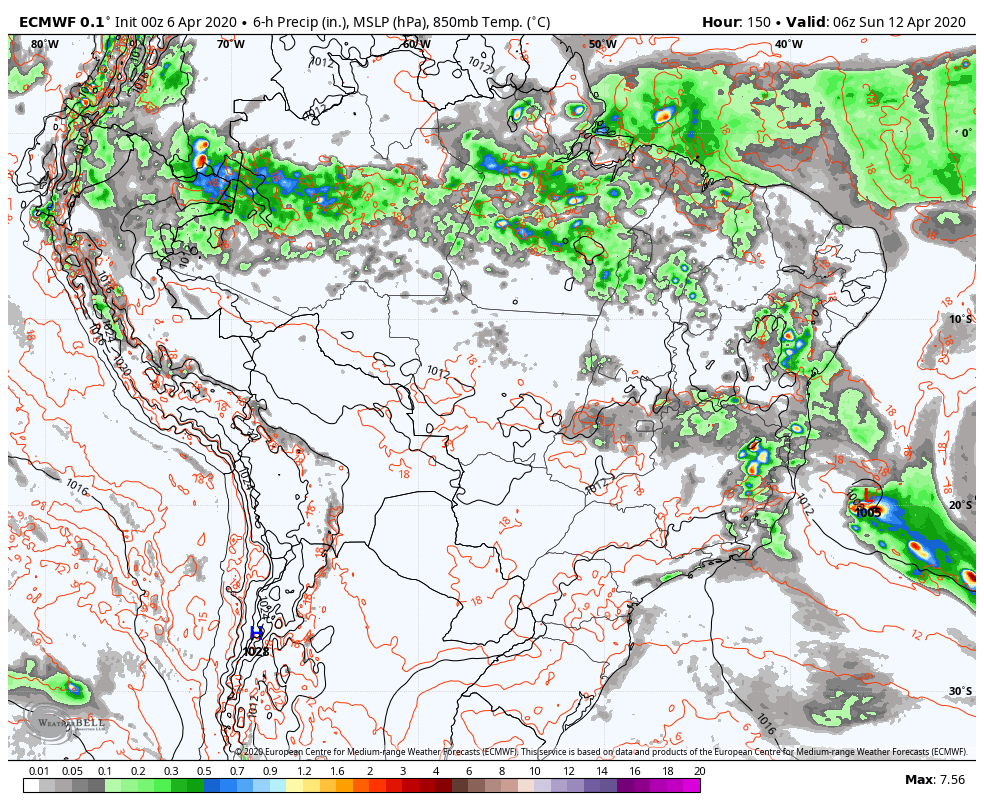Screen dimensions: 984x808
Task: Pick the dark green 0.3 legend swatch
Action: coord(178,786)
